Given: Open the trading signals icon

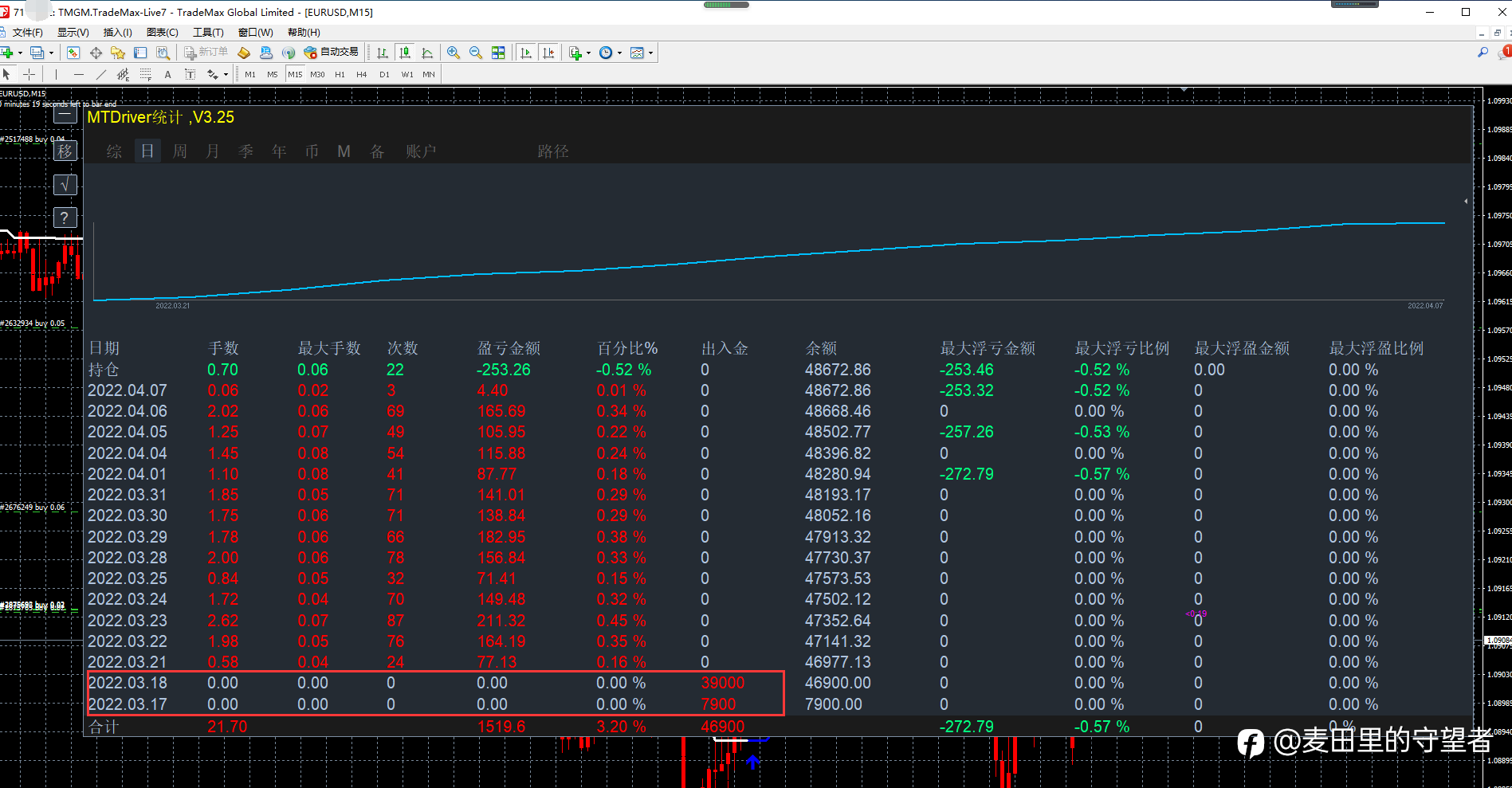Looking at the screenshot, I should [289, 53].
